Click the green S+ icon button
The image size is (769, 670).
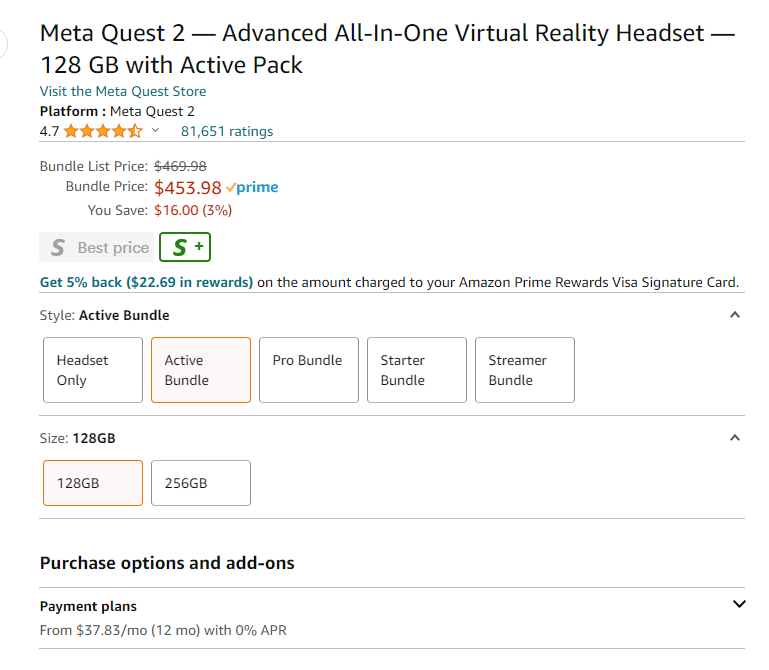tap(185, 247)
